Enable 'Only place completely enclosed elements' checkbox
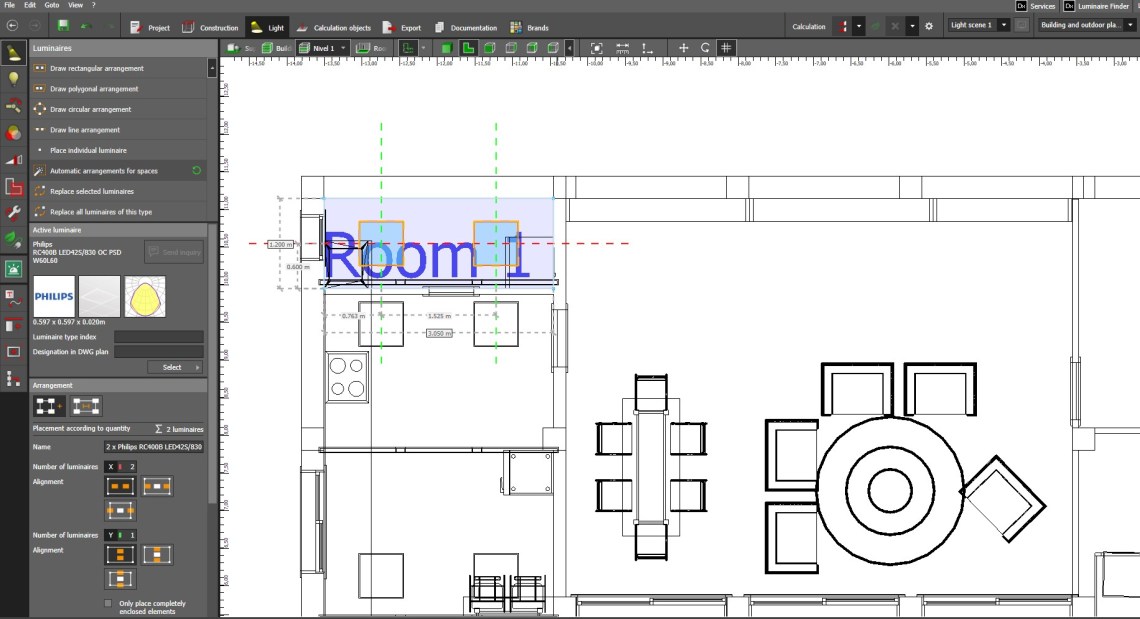This screenshot has height=619, width=1140. 108,604
